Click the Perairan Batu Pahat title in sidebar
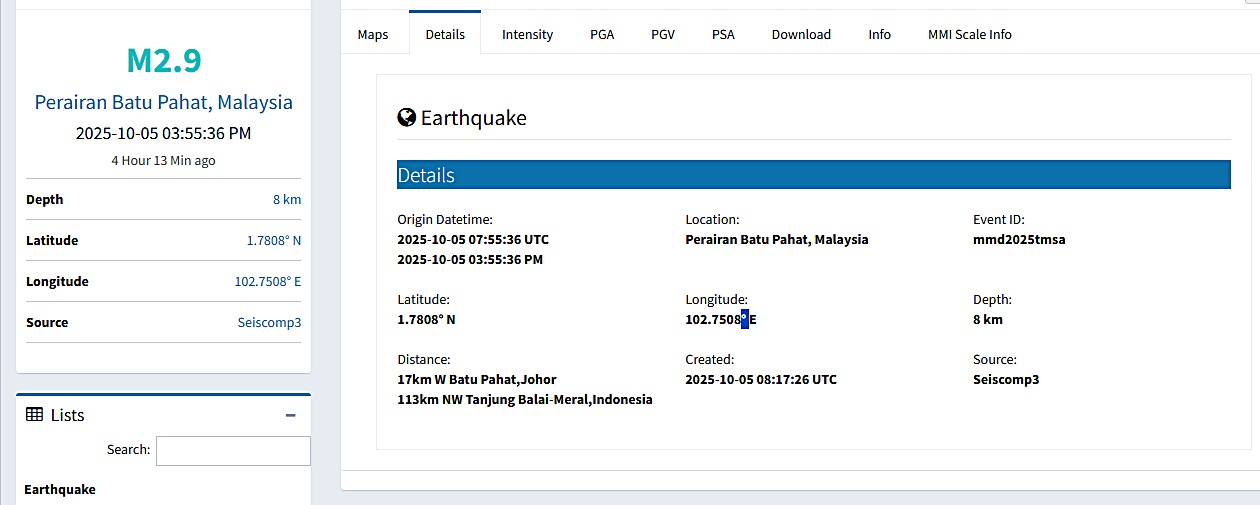Viewport: 1260px width, 505px height. click(x=164, y=102)
